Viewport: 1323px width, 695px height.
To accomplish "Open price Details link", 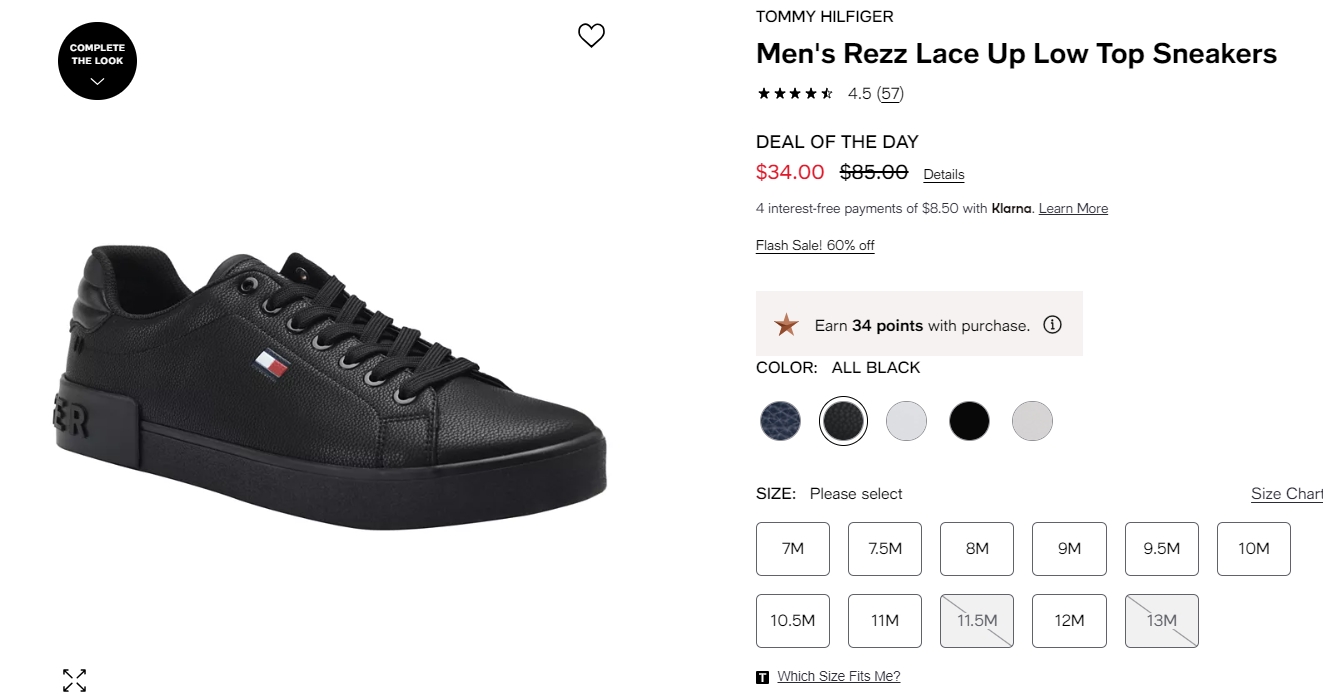I will (944, 174).
